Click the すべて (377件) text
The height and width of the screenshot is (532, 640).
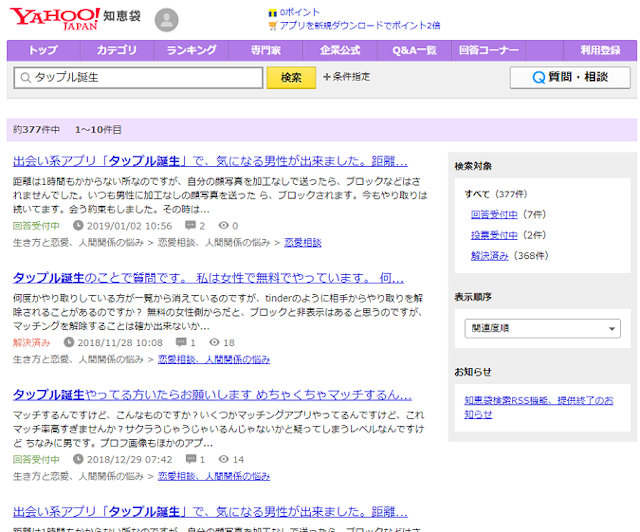[x=496, y=194]
